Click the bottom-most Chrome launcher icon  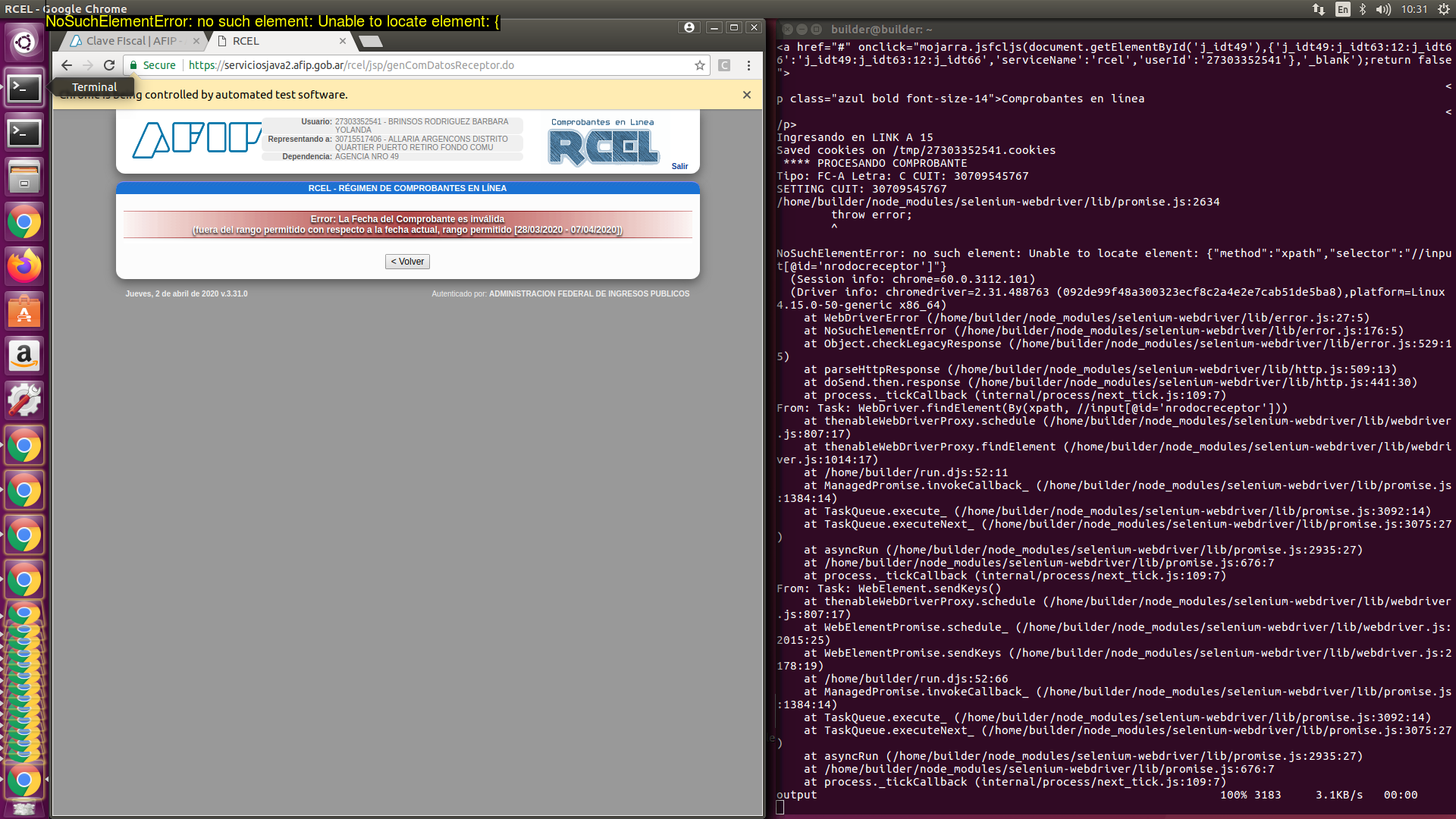(x=24, y=780)
